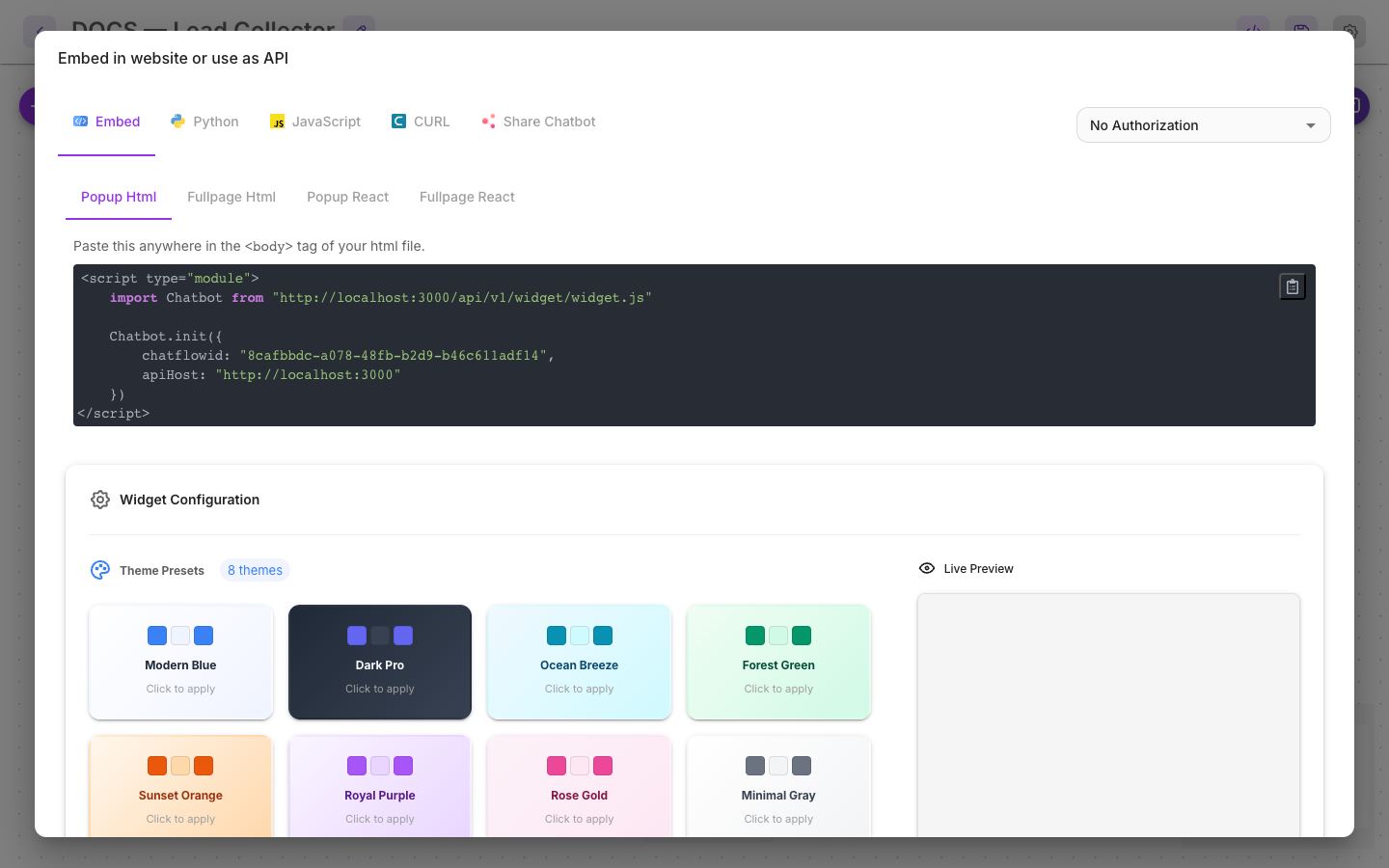
Task: Click the Share Chatbot dots icon
Action: click(488, 122)
